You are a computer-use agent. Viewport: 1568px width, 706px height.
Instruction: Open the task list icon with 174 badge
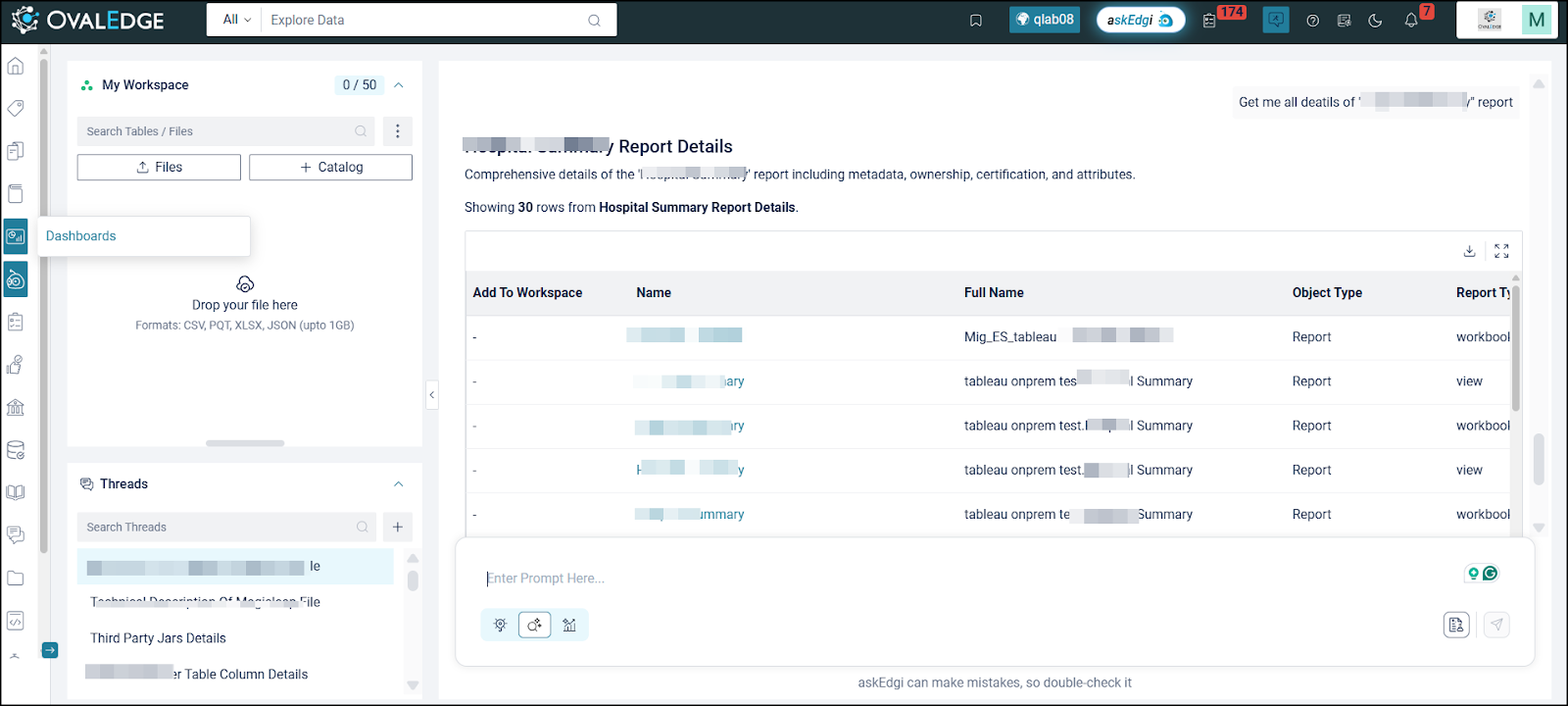(1210, 20)
